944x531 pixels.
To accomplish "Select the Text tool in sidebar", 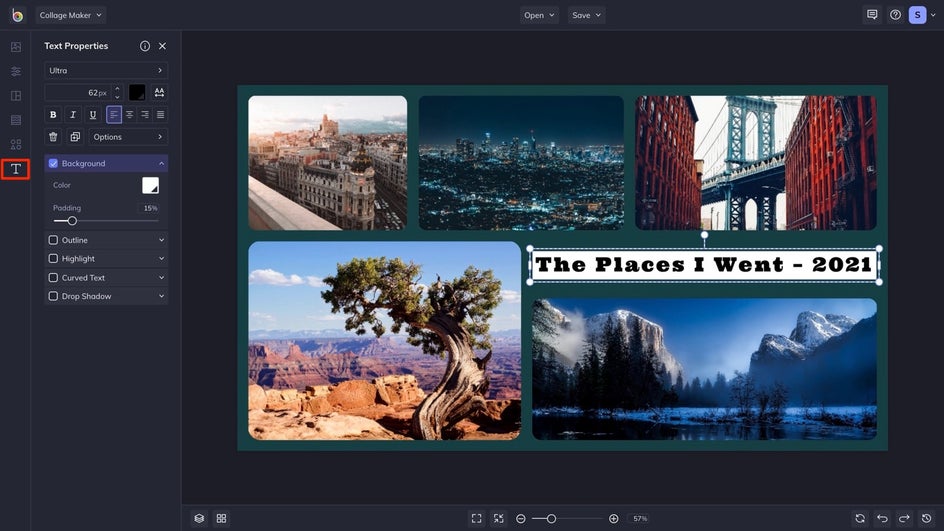I will point(16,169).
